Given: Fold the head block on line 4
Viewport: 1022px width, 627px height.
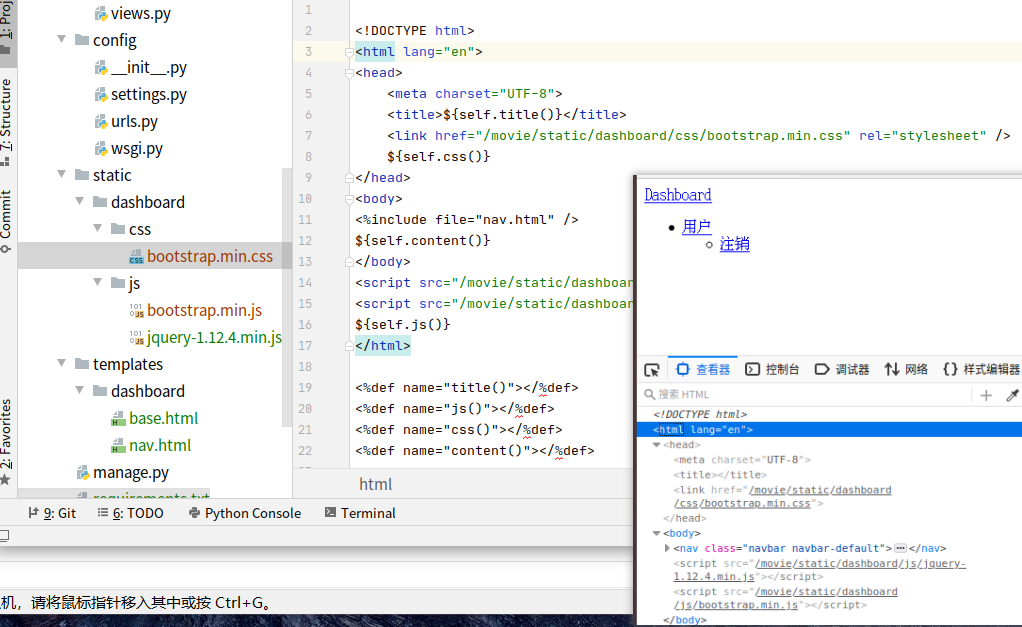Looking at the screenshot, I should [x=349, y=73].
